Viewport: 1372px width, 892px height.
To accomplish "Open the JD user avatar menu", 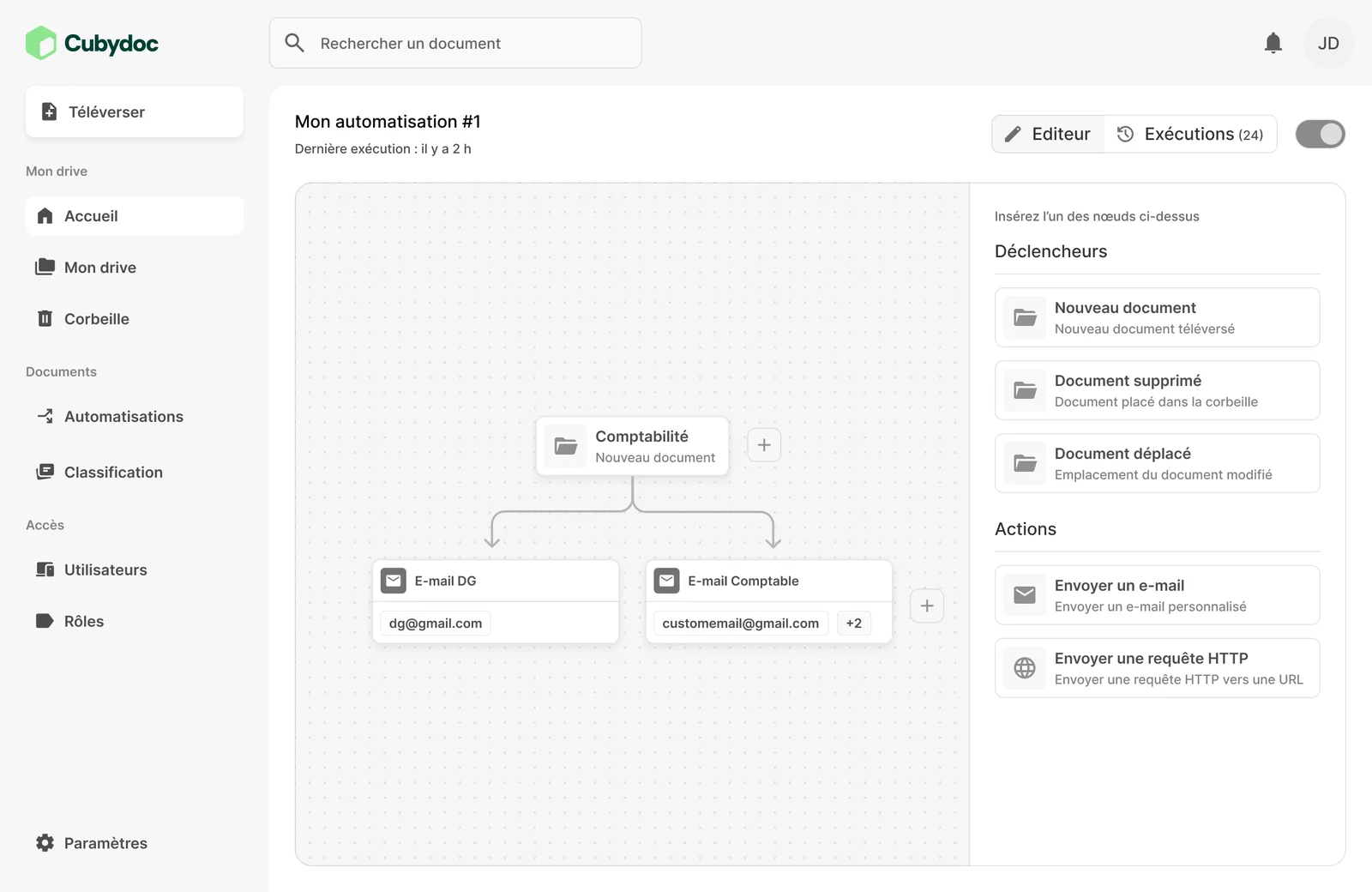I will coord(1328,43).
